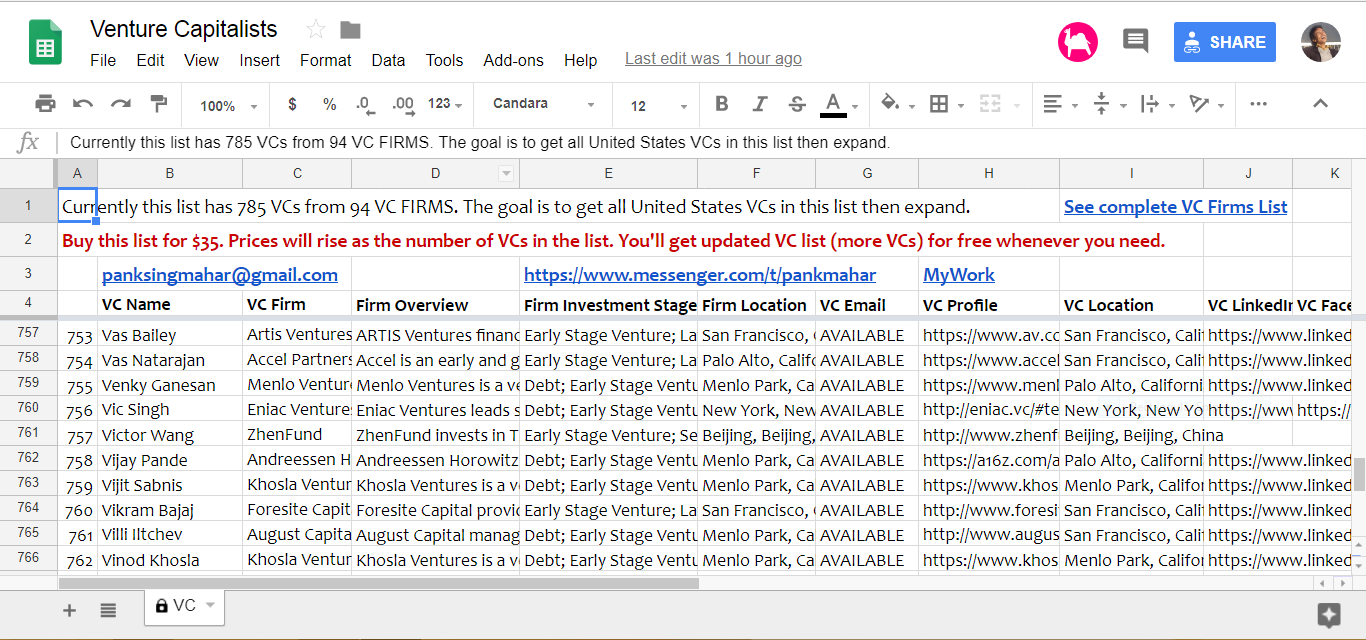Show the all sheets list

click(108, 610)
